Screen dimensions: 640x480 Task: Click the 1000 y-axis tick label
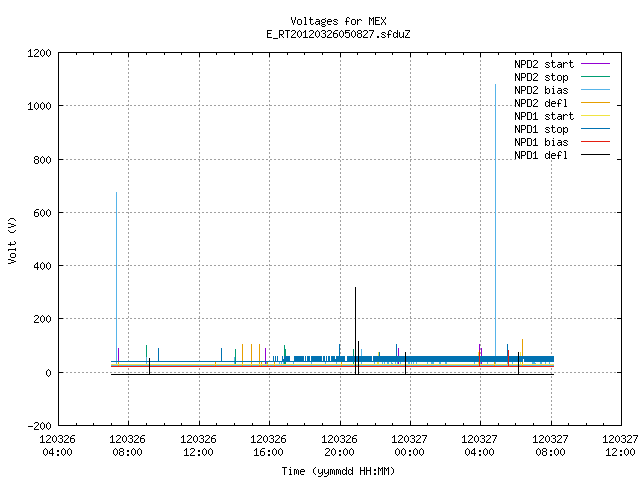[x=39, y=107]
